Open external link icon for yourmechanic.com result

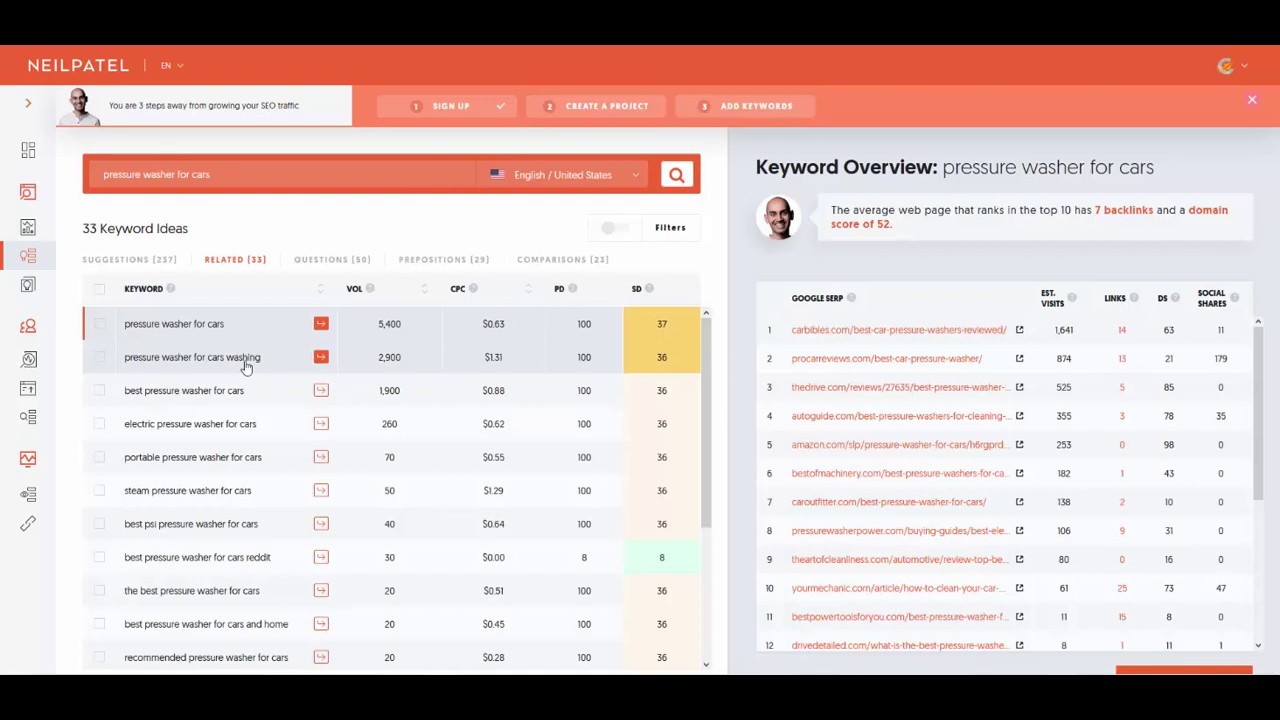(x=1019, y=588)
